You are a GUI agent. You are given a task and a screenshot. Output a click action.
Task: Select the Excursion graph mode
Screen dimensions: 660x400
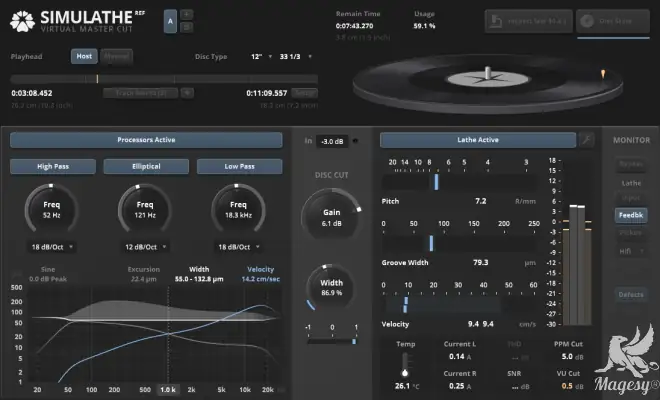pos(144,274)
